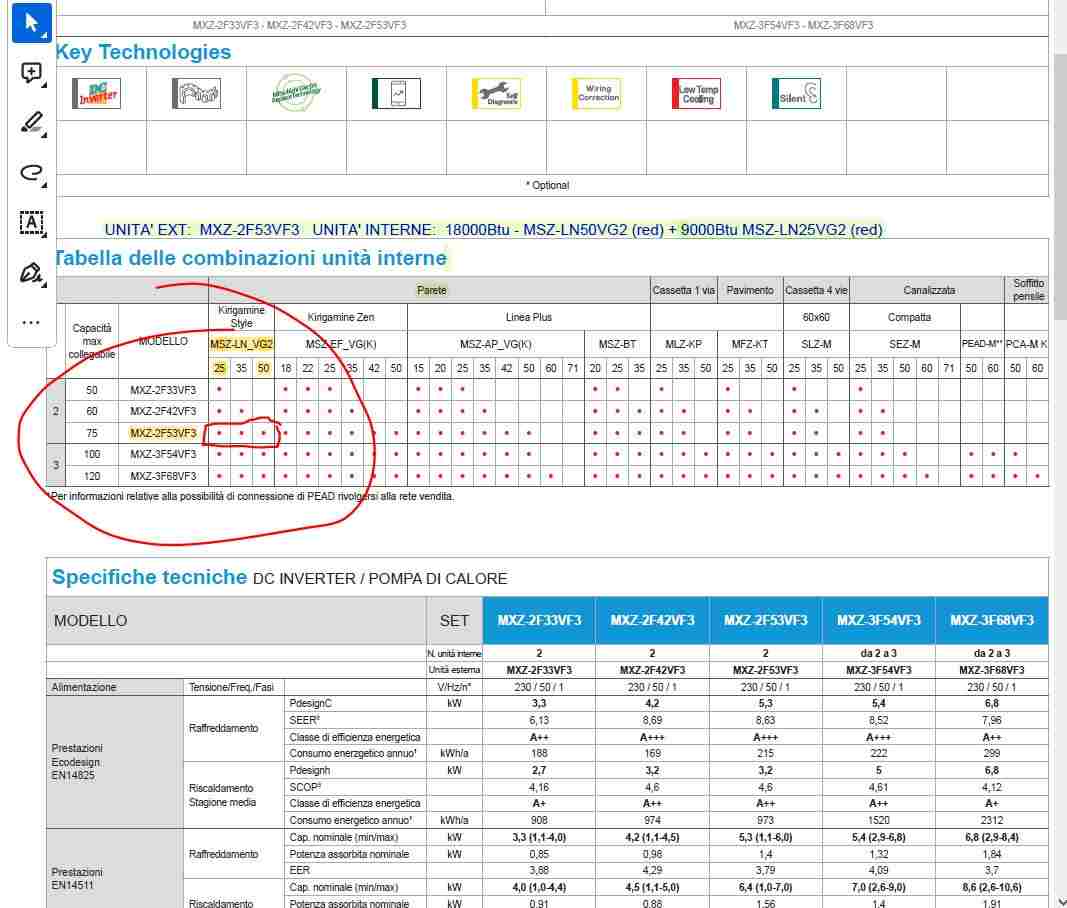Select the text box tool
Viewport: 1067px width, 908px height.
pos(31,223)
